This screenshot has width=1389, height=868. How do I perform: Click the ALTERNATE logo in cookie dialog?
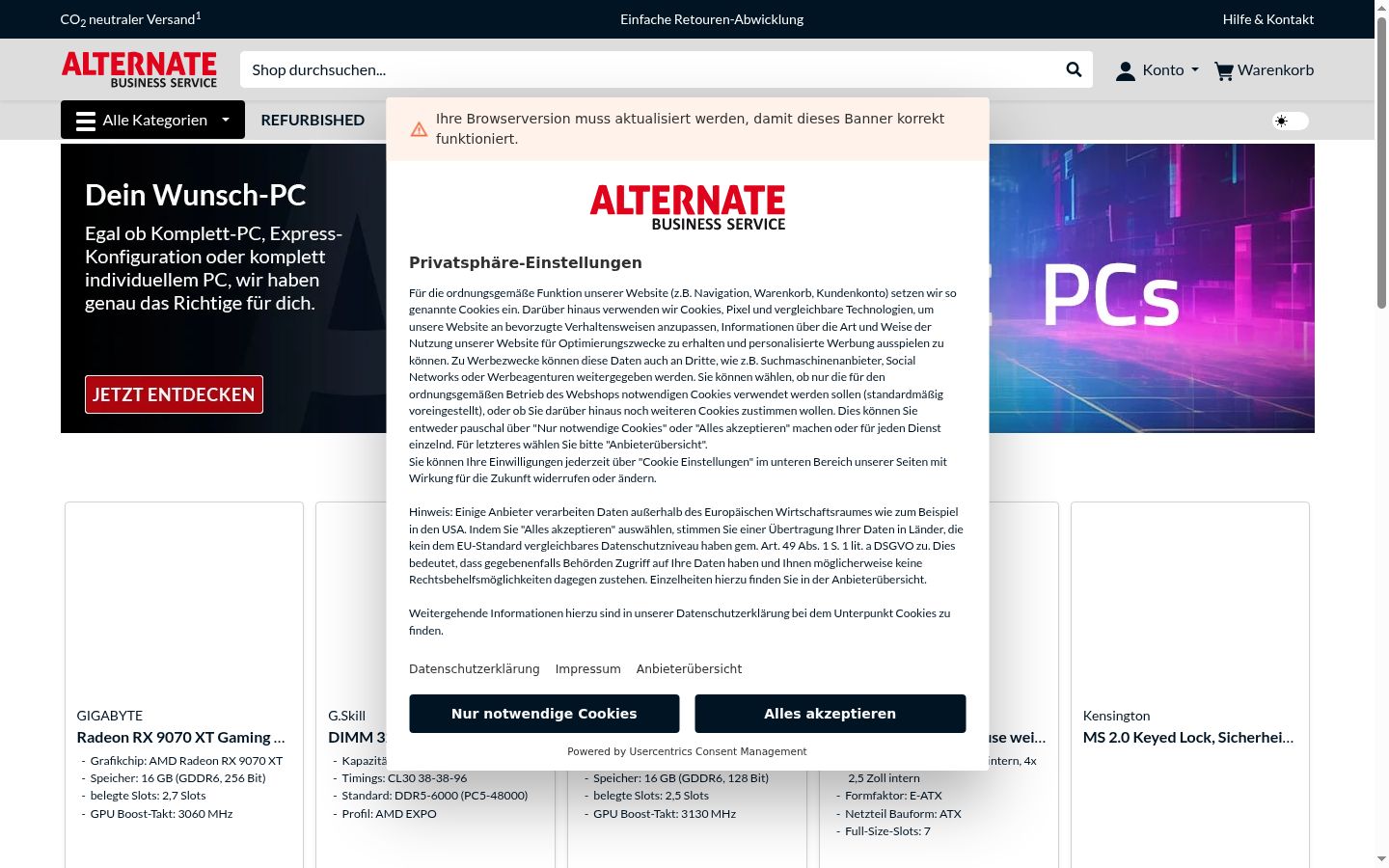688,207
